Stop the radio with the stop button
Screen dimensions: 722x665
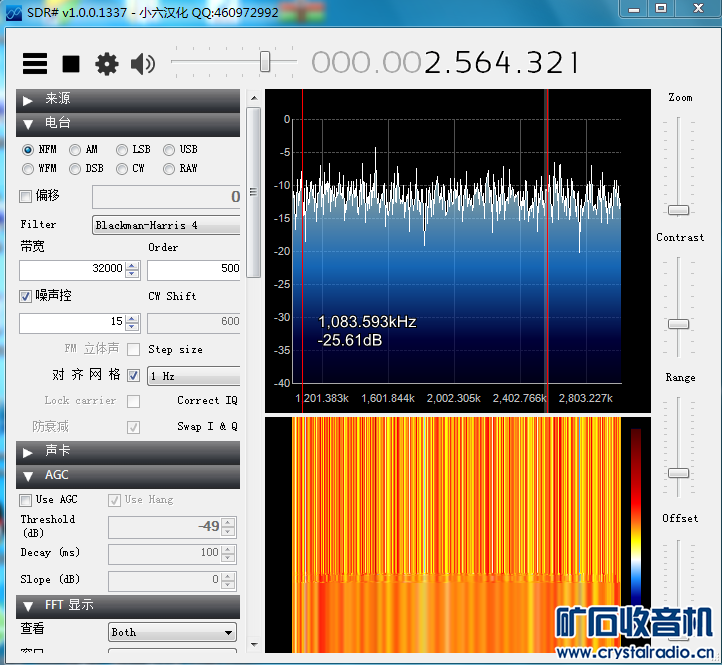click(x=71, y=64)
